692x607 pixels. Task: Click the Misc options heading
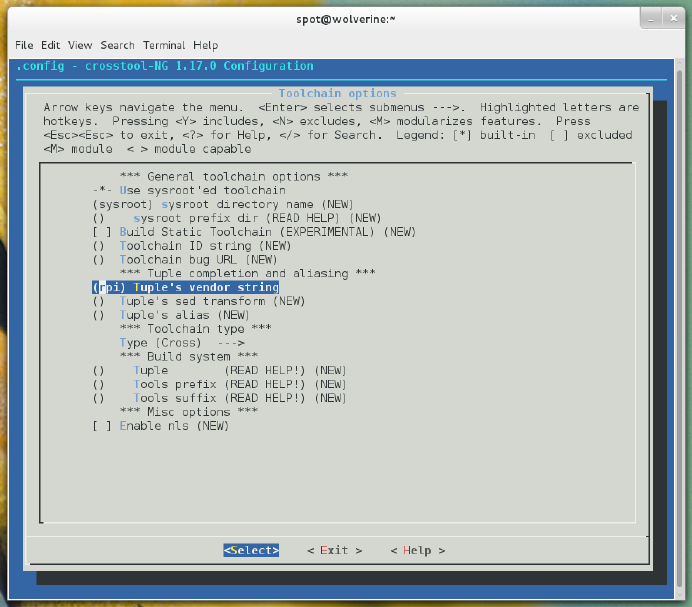(x=188, y=412)
